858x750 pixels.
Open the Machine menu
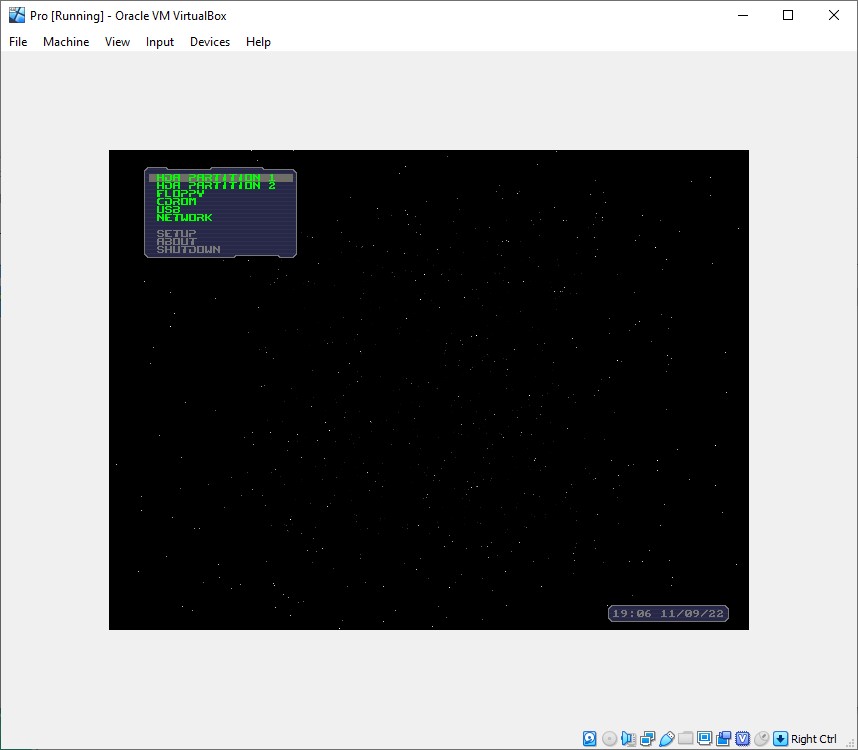click(x=66, y=42)
